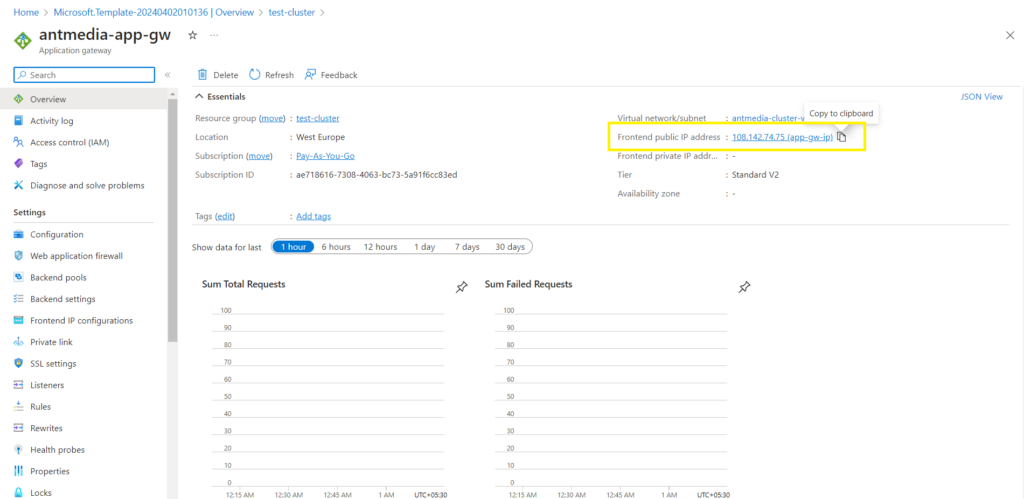Open the test-cluster resource group link

317,118
